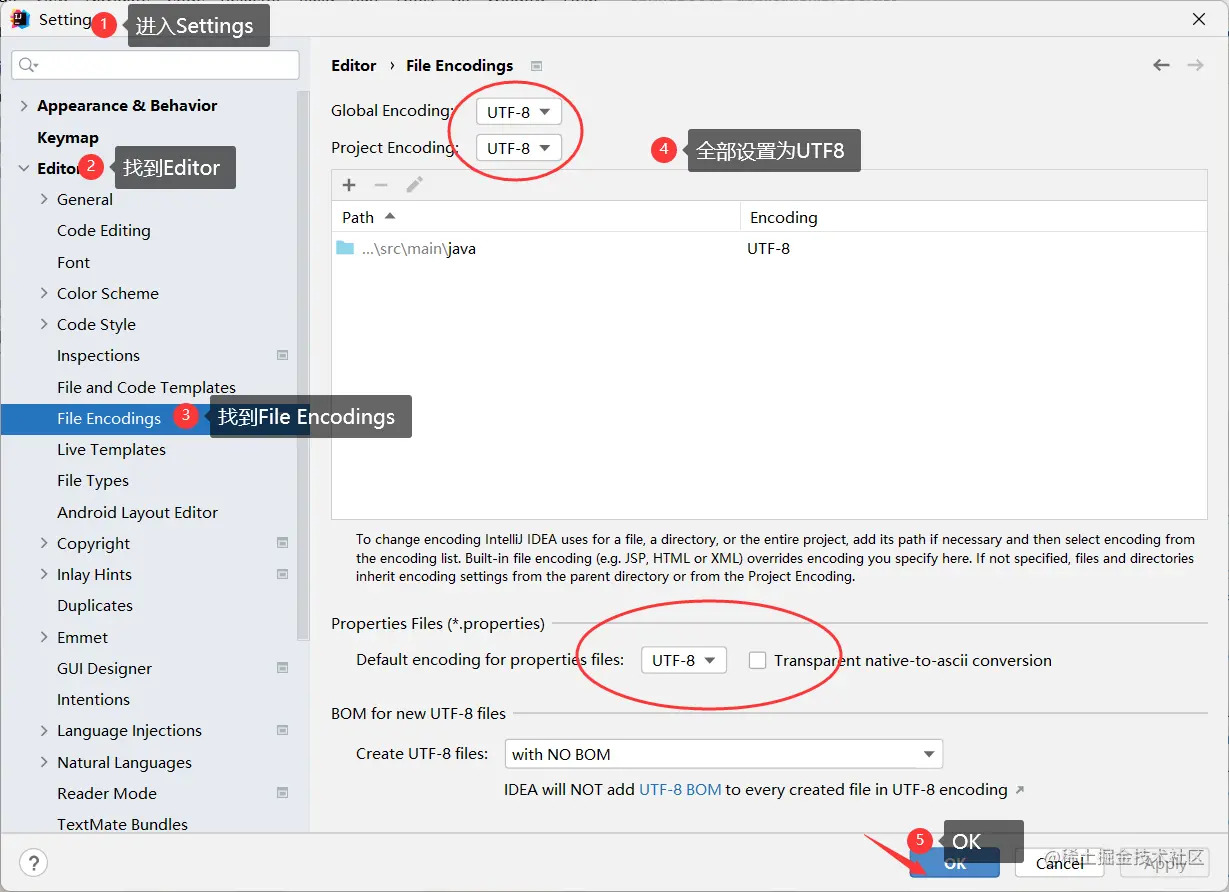Expand the General tree node
This screenshot has height=892, width=1229.
[44, 199]
